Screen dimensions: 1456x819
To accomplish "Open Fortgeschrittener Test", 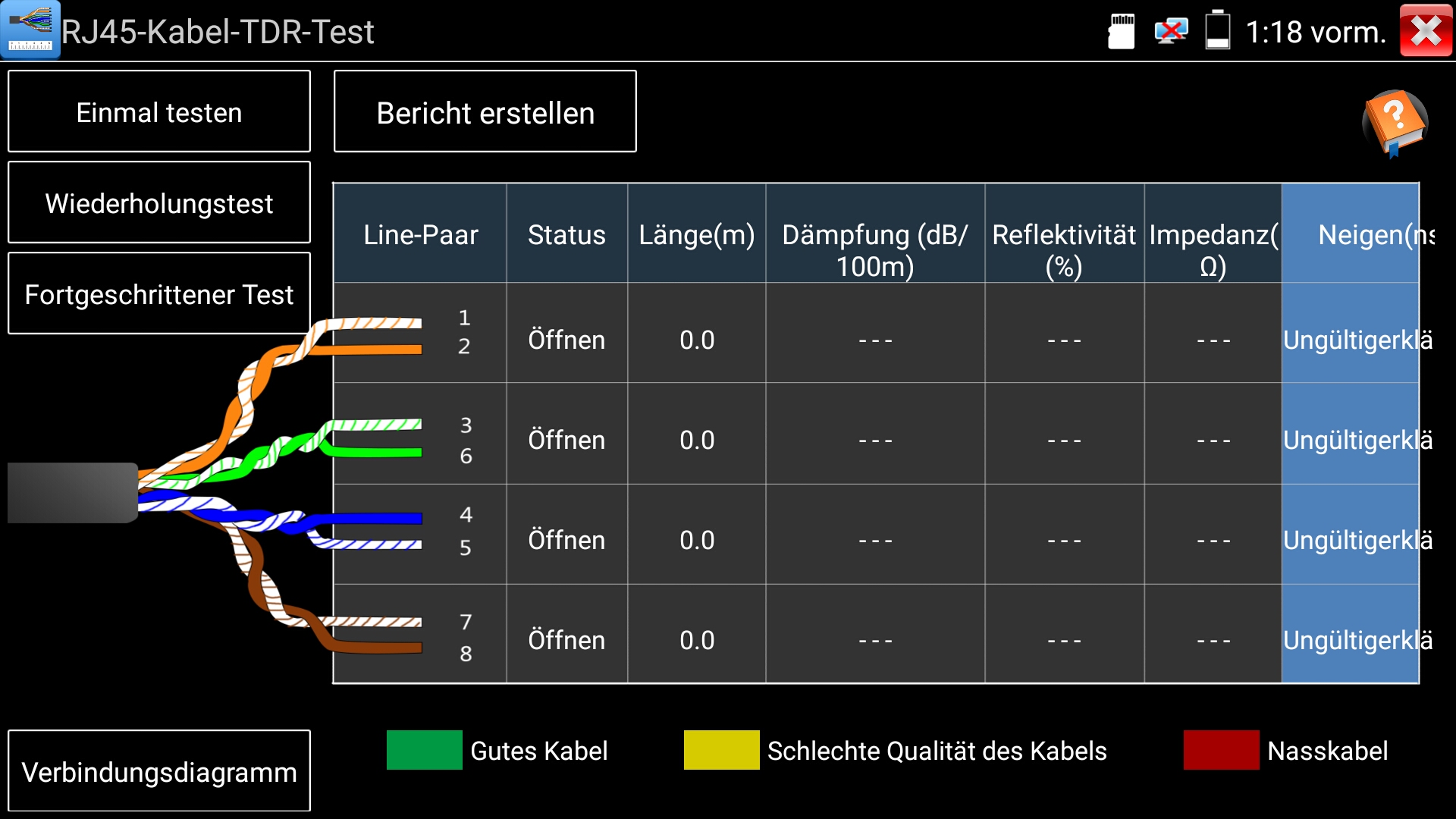I will point(159,294).
